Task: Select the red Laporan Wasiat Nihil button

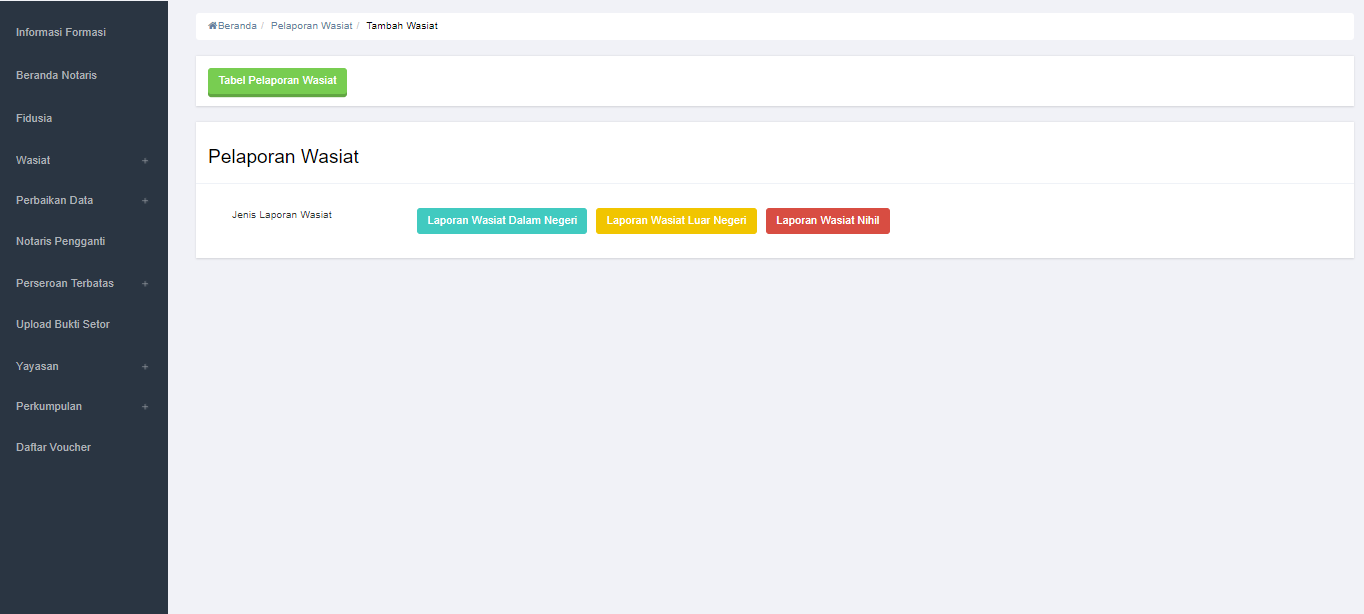Action: (827, 221)
